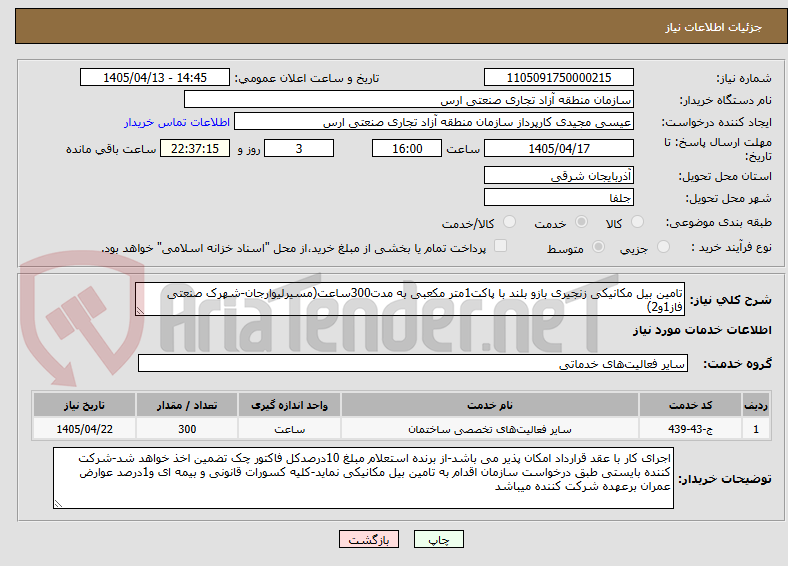
Task: Click service code cell ج-43-439
Action: click(x=691, y=429)
